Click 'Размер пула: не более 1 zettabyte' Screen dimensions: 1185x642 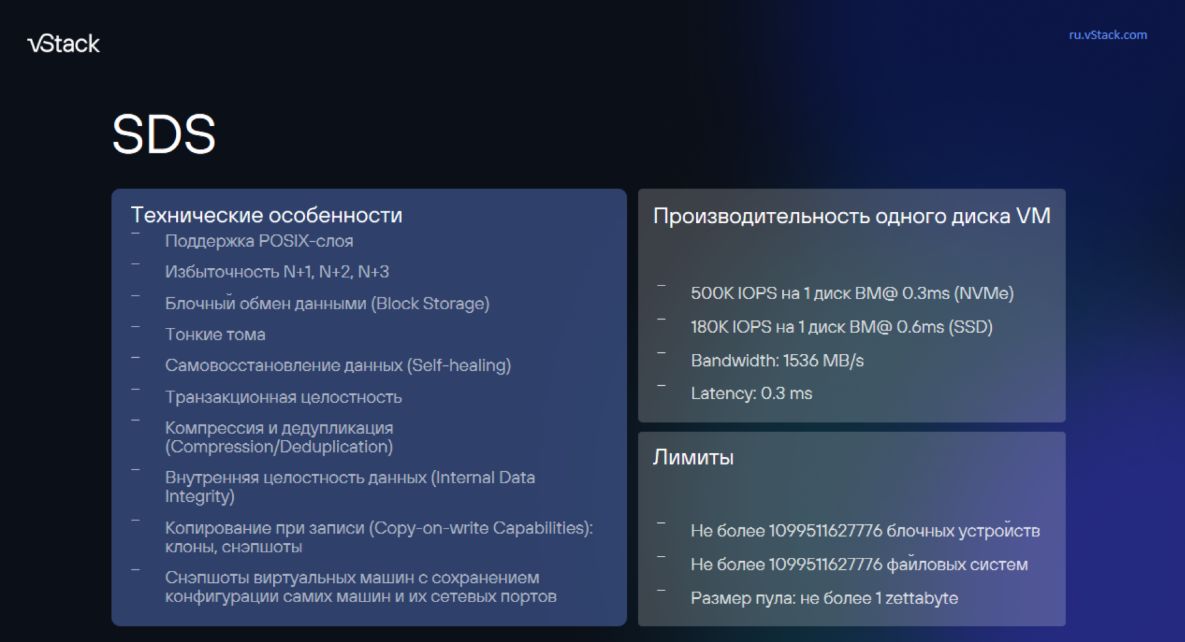tap(824, 598)
